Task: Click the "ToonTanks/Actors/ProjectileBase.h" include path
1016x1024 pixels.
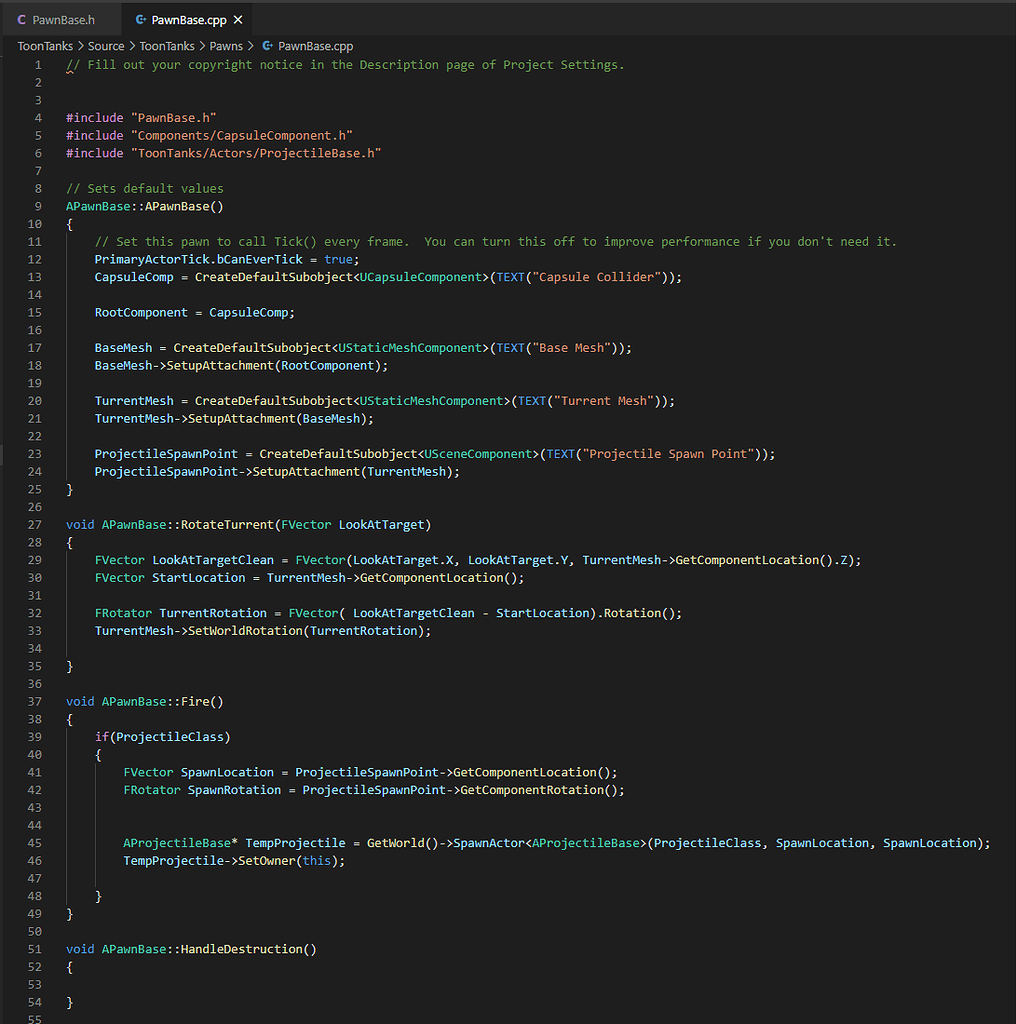Action: [x=255, y=153]
